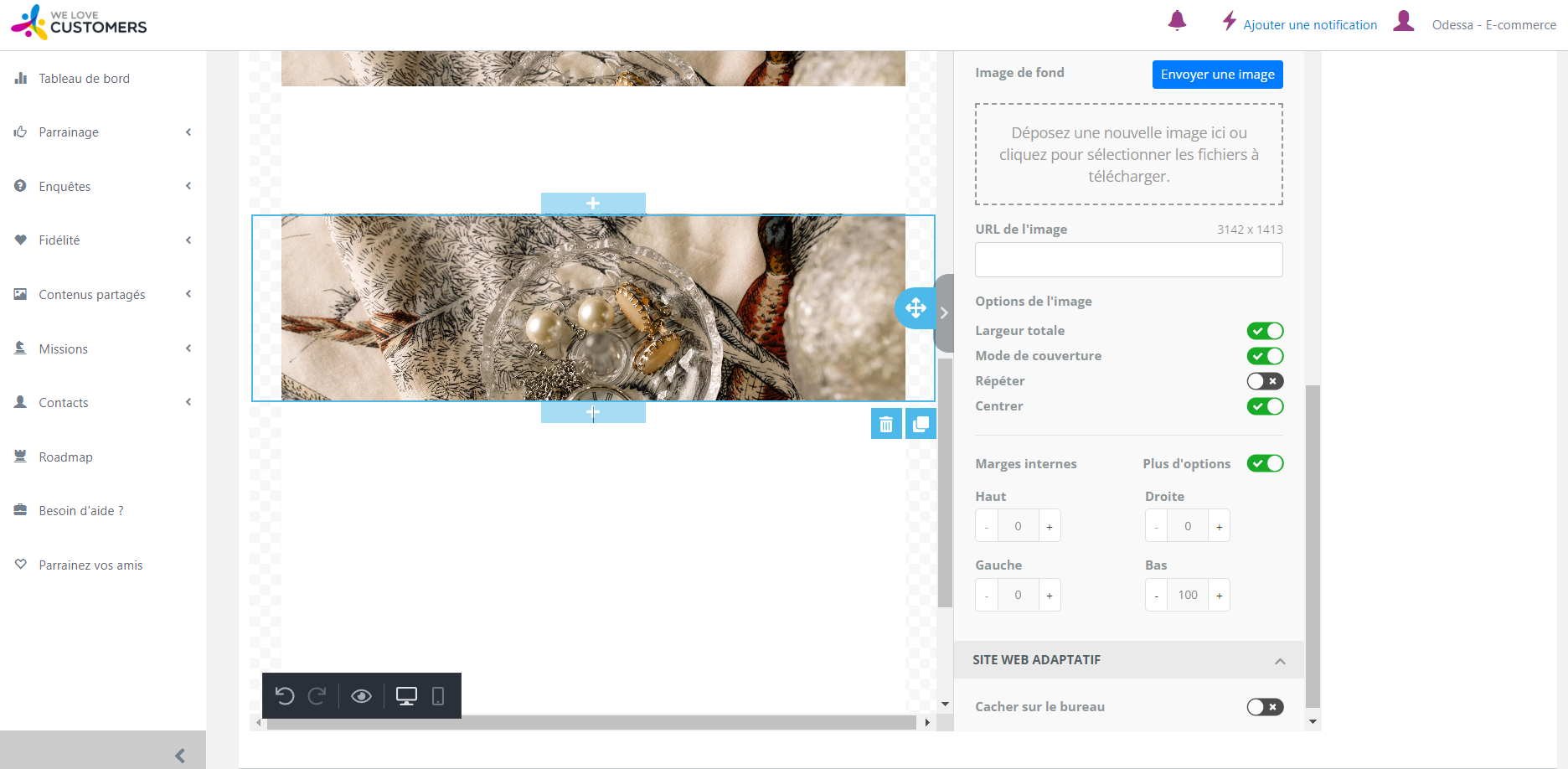Screen dimensions: 1568x769
Task: Decrease the Haut margin value
Action: tap(987, 526)
